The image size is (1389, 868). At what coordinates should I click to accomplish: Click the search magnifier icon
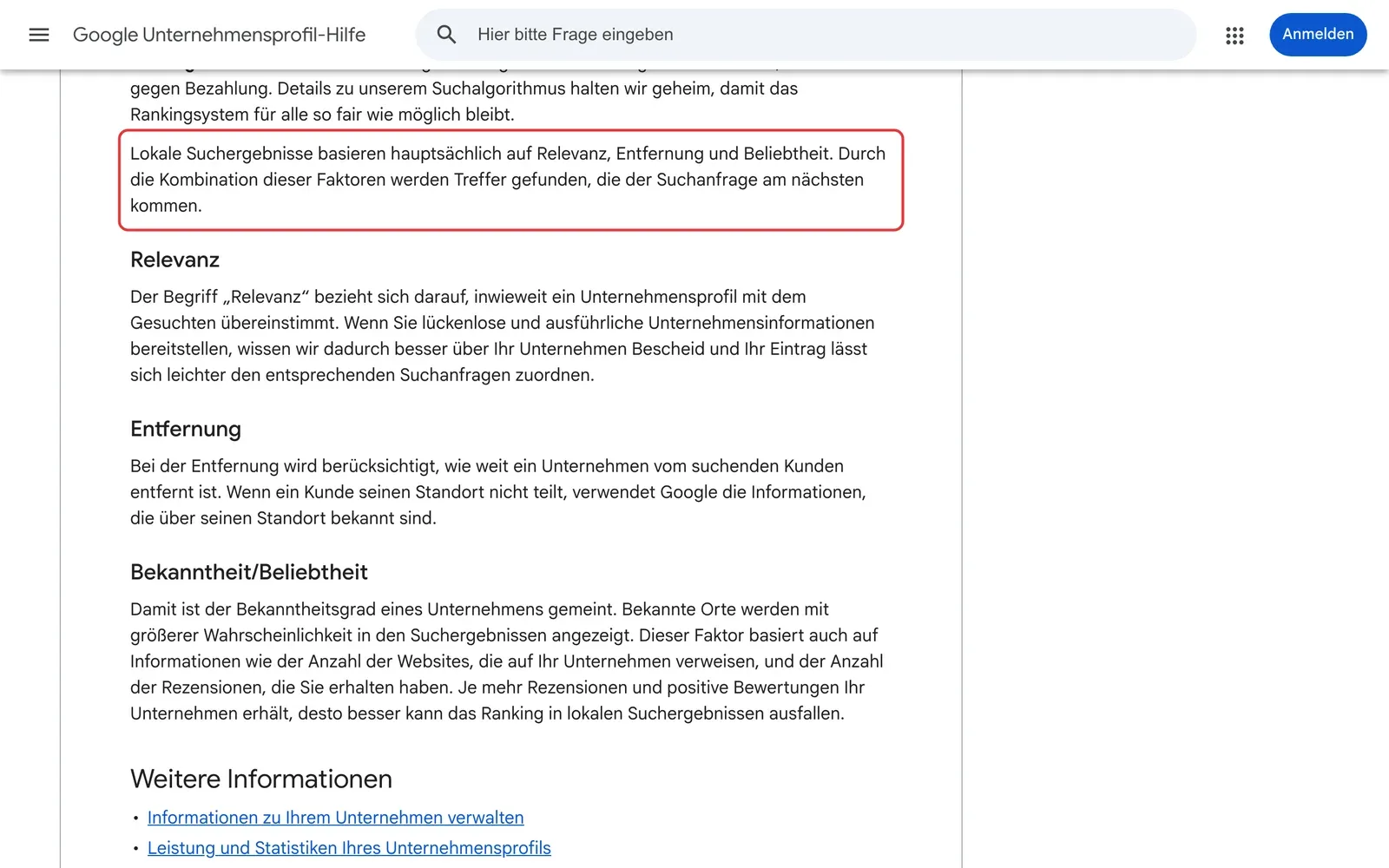[446, 35]
